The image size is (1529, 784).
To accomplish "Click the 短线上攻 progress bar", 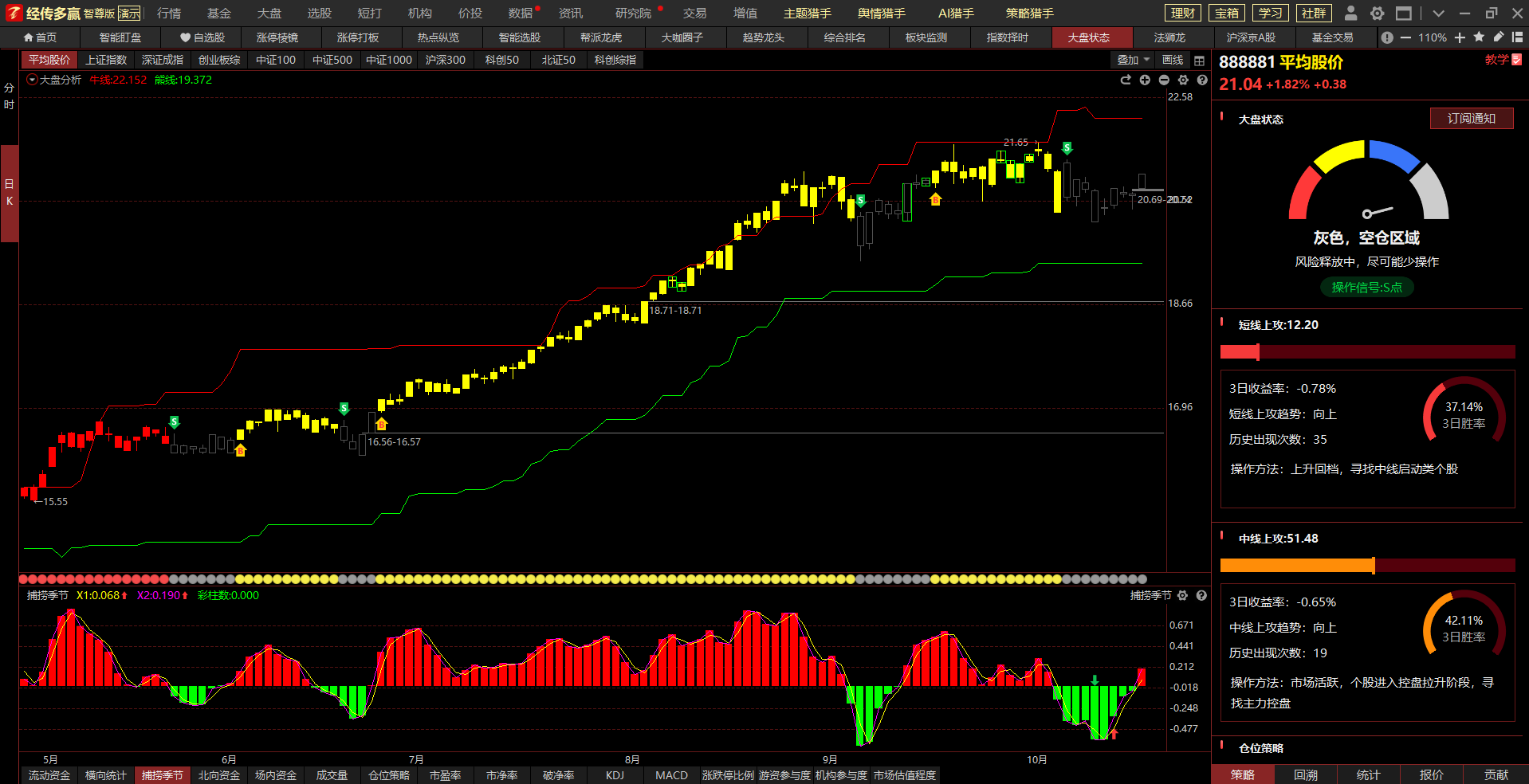I will pos(1367,352).
